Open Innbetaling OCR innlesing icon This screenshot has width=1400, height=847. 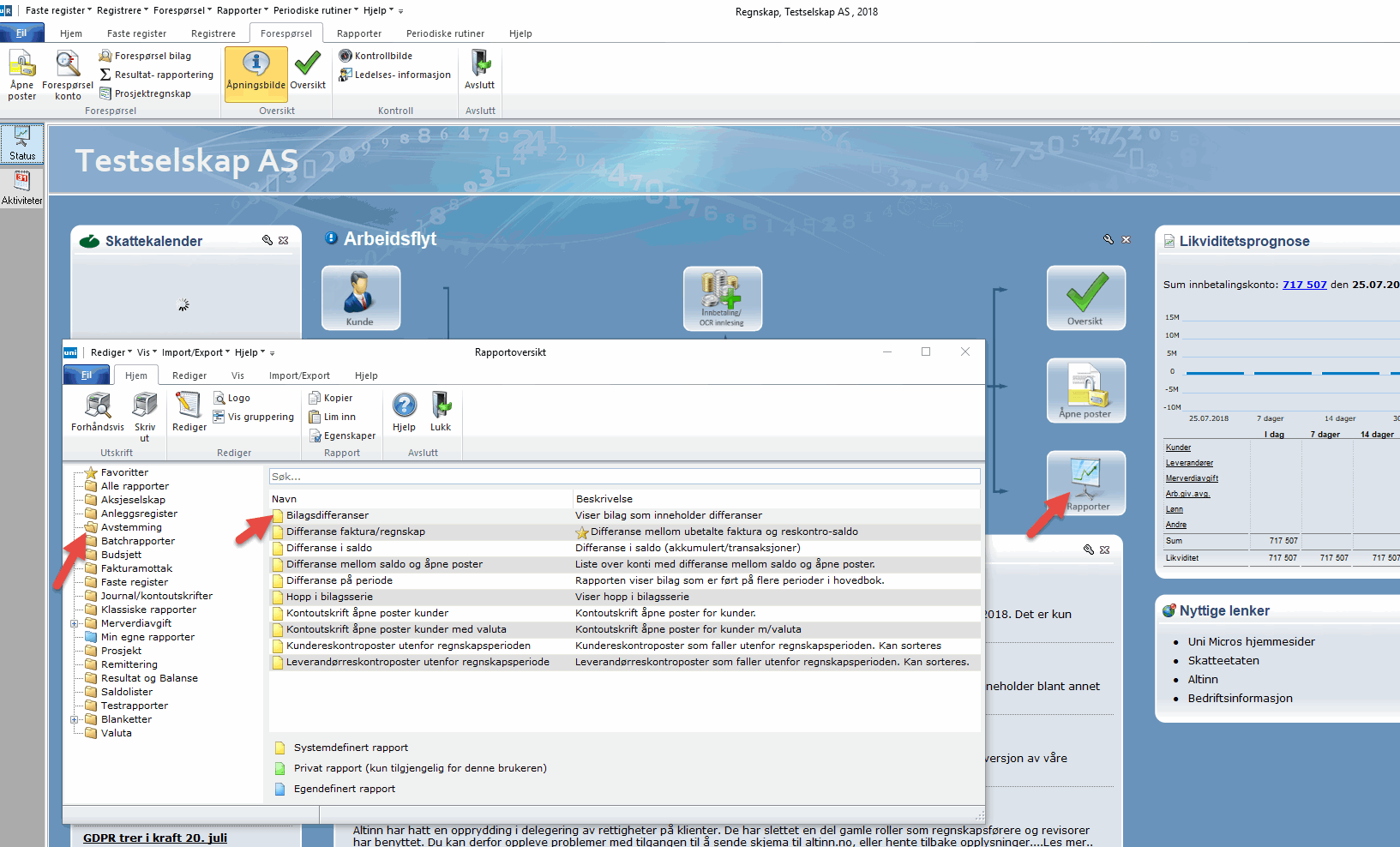tap(722, 298)
